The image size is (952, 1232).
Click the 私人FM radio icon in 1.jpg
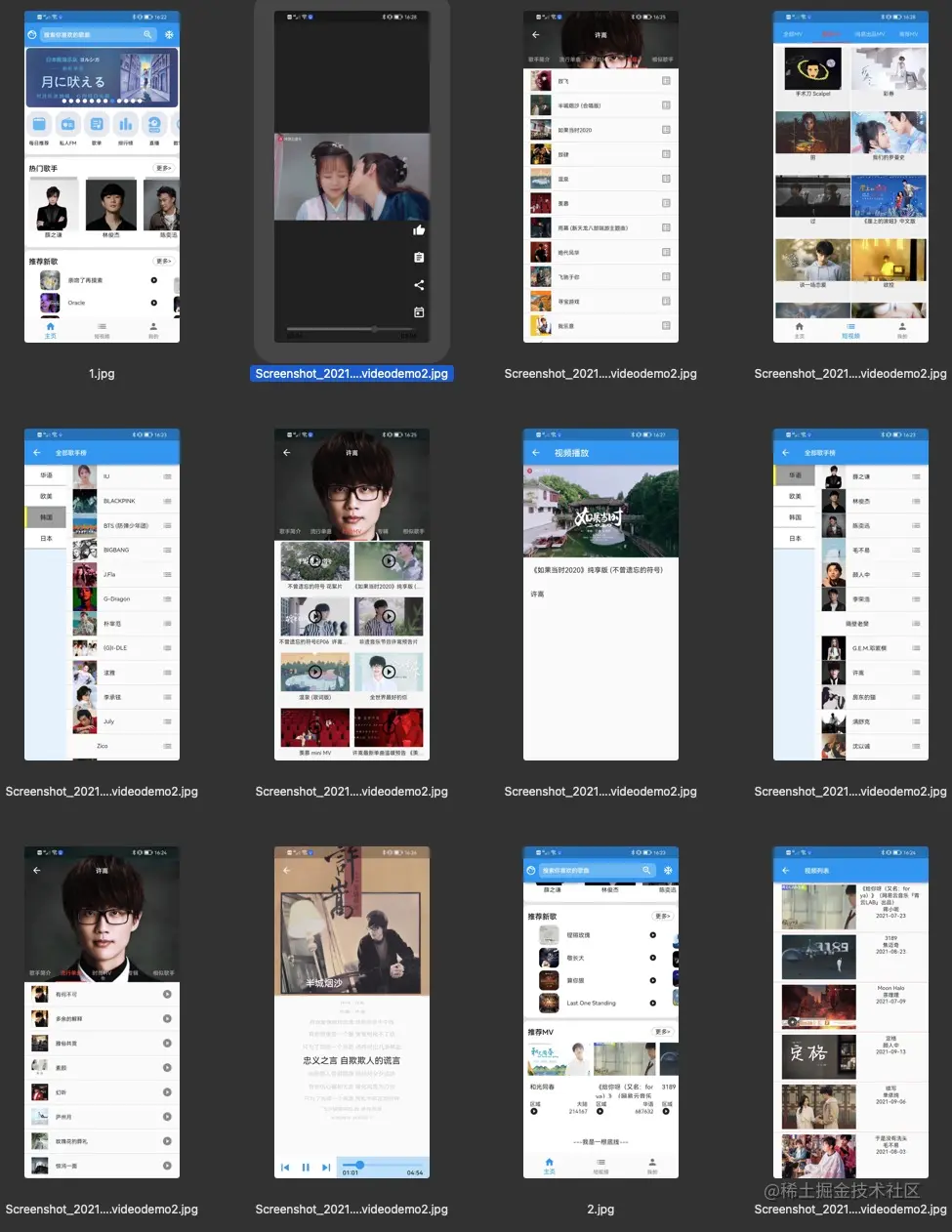pos(67,124)
